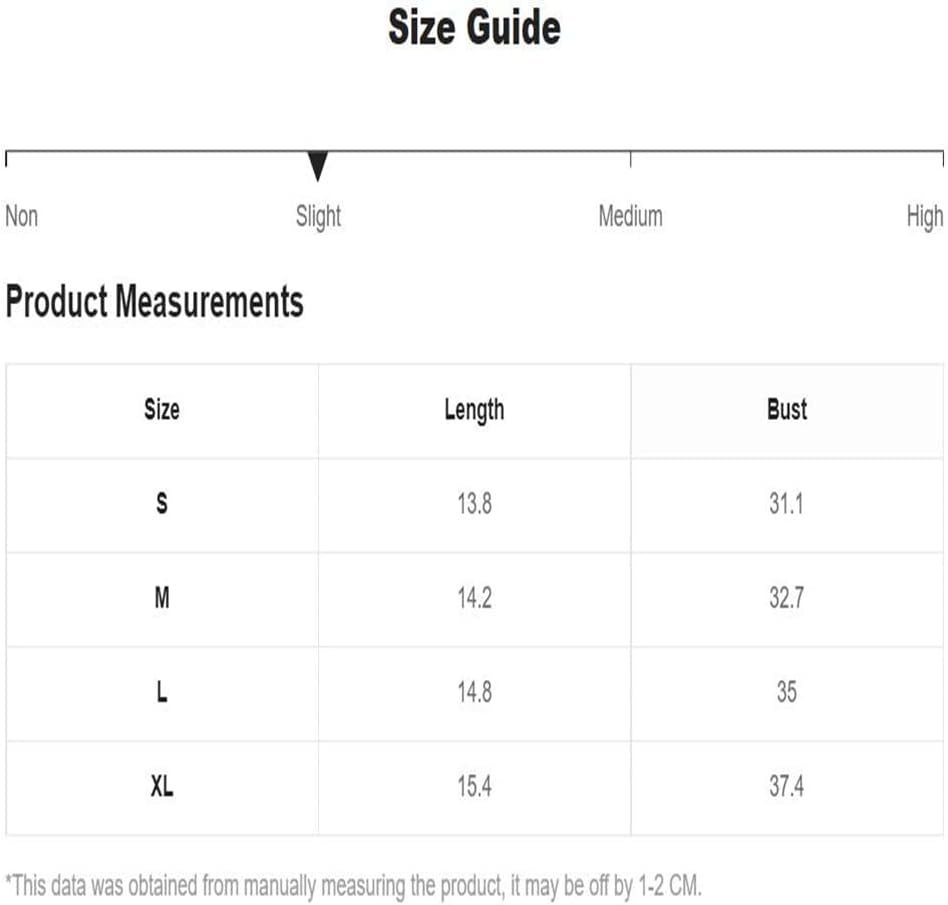Select the S size row
Screen dimensions: 948x905
pyautogui.click(x=475, y=505)
